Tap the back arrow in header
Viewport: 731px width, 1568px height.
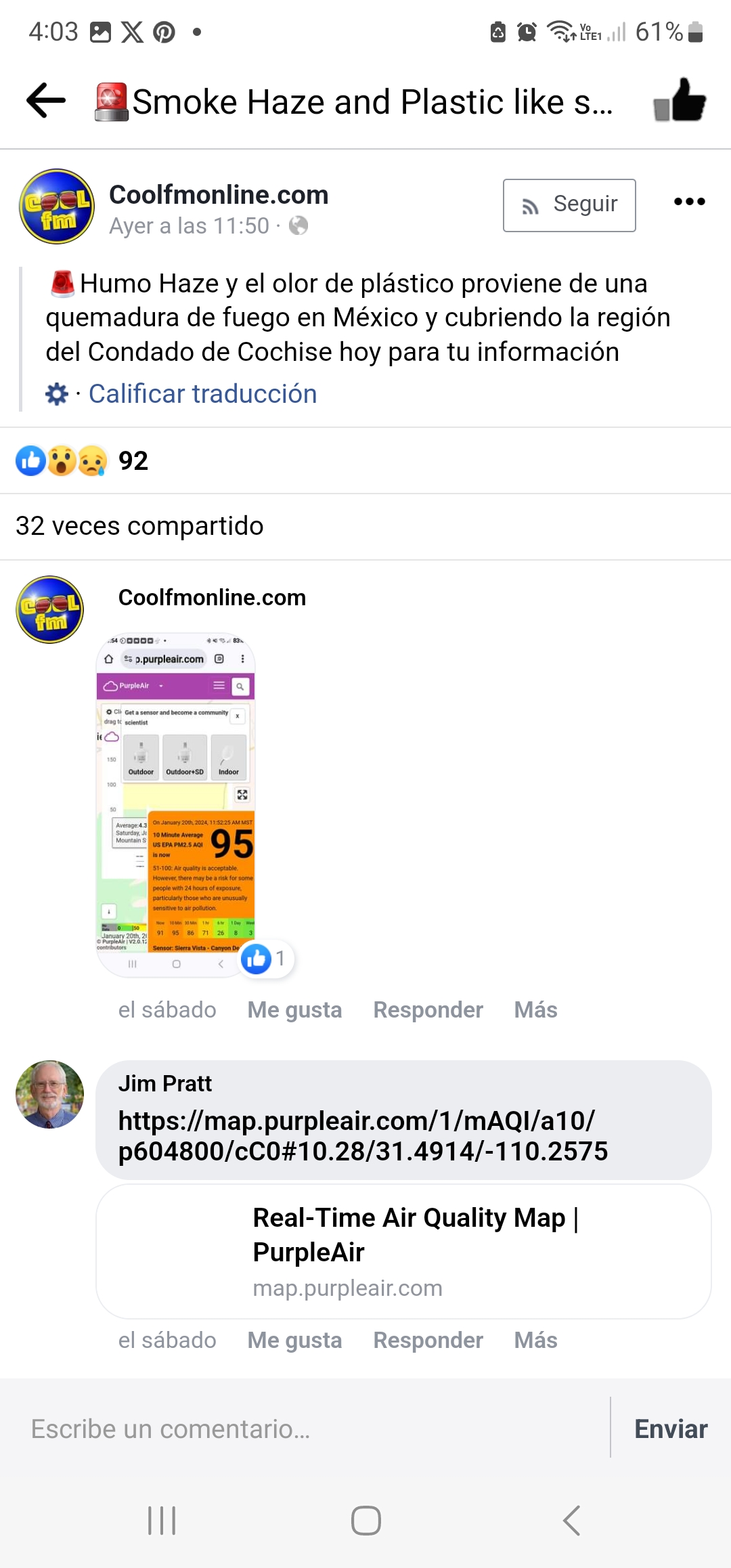click(46, 101)
